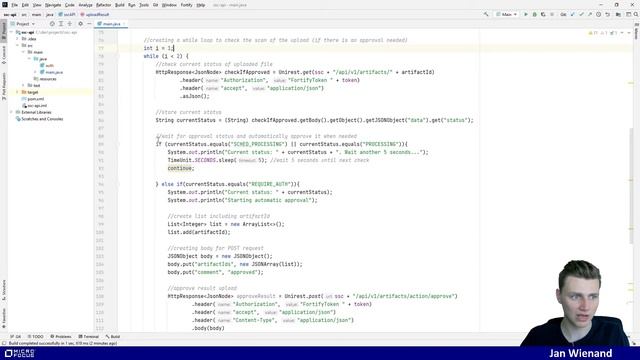Hide the Project panel with minus icon
This screenshot has width=640, height=360.
pyautogui.click(x=89, y=24)
